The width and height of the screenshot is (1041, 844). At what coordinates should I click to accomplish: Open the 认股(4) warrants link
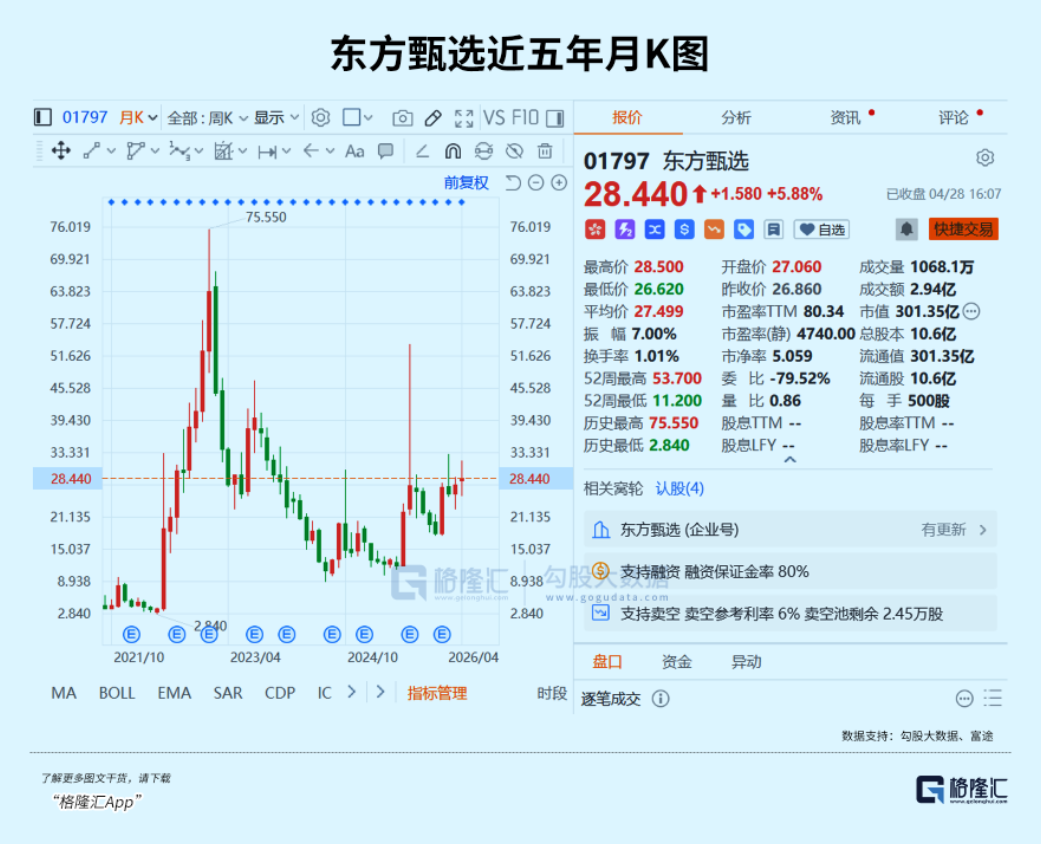[x=680, y=489]
